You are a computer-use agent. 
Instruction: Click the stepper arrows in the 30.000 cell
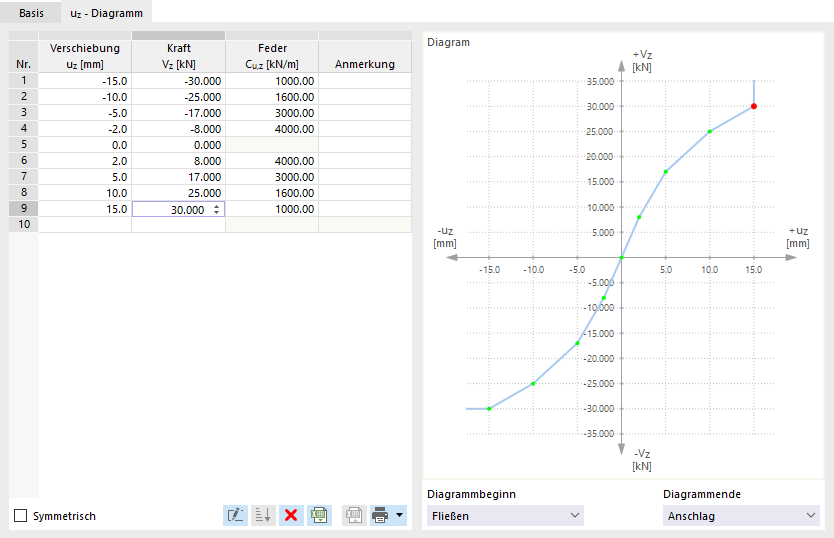(216, 210)
